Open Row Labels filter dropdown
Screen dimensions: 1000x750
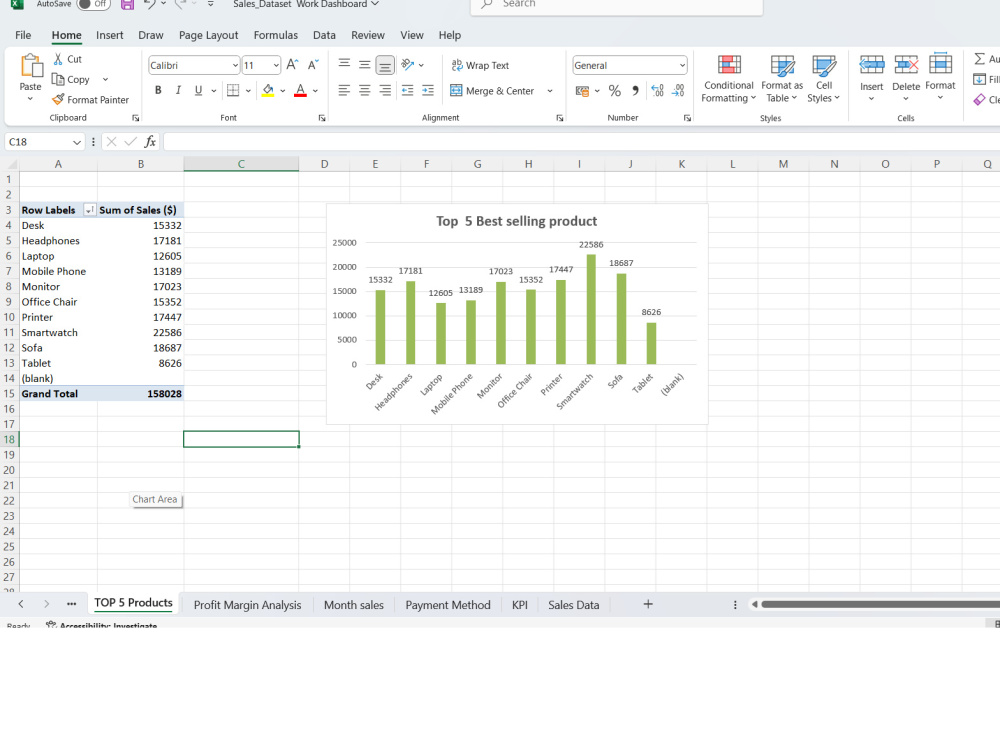click(89, 210)
